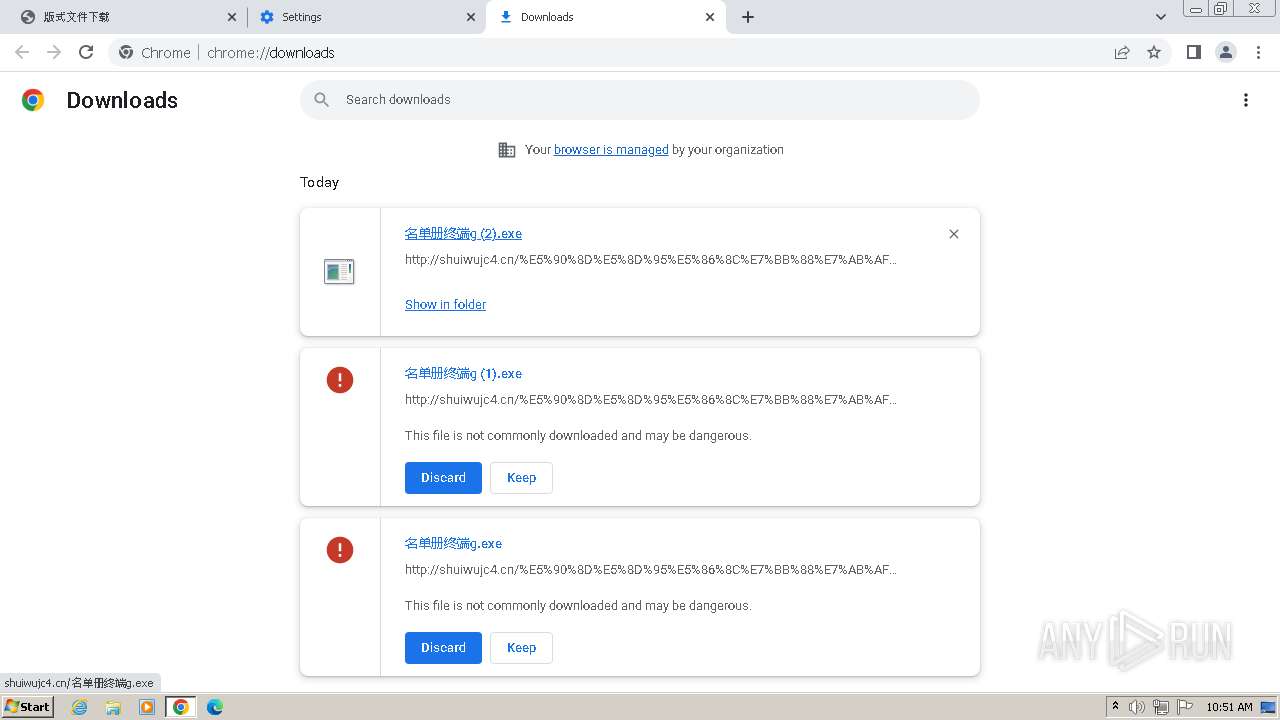Reload the Downloads page
1280x720 pixels.
86,52
